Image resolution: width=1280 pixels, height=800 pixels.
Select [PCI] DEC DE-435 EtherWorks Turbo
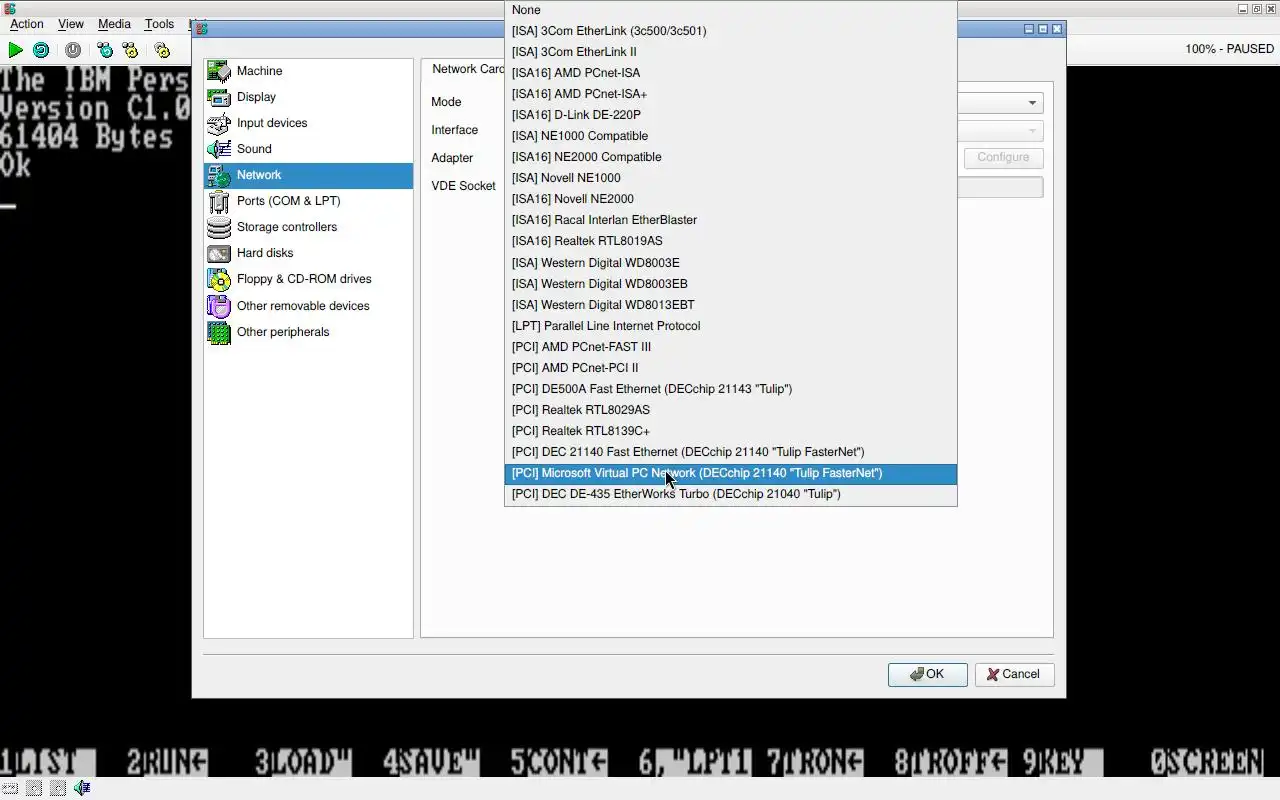point(730,494)
